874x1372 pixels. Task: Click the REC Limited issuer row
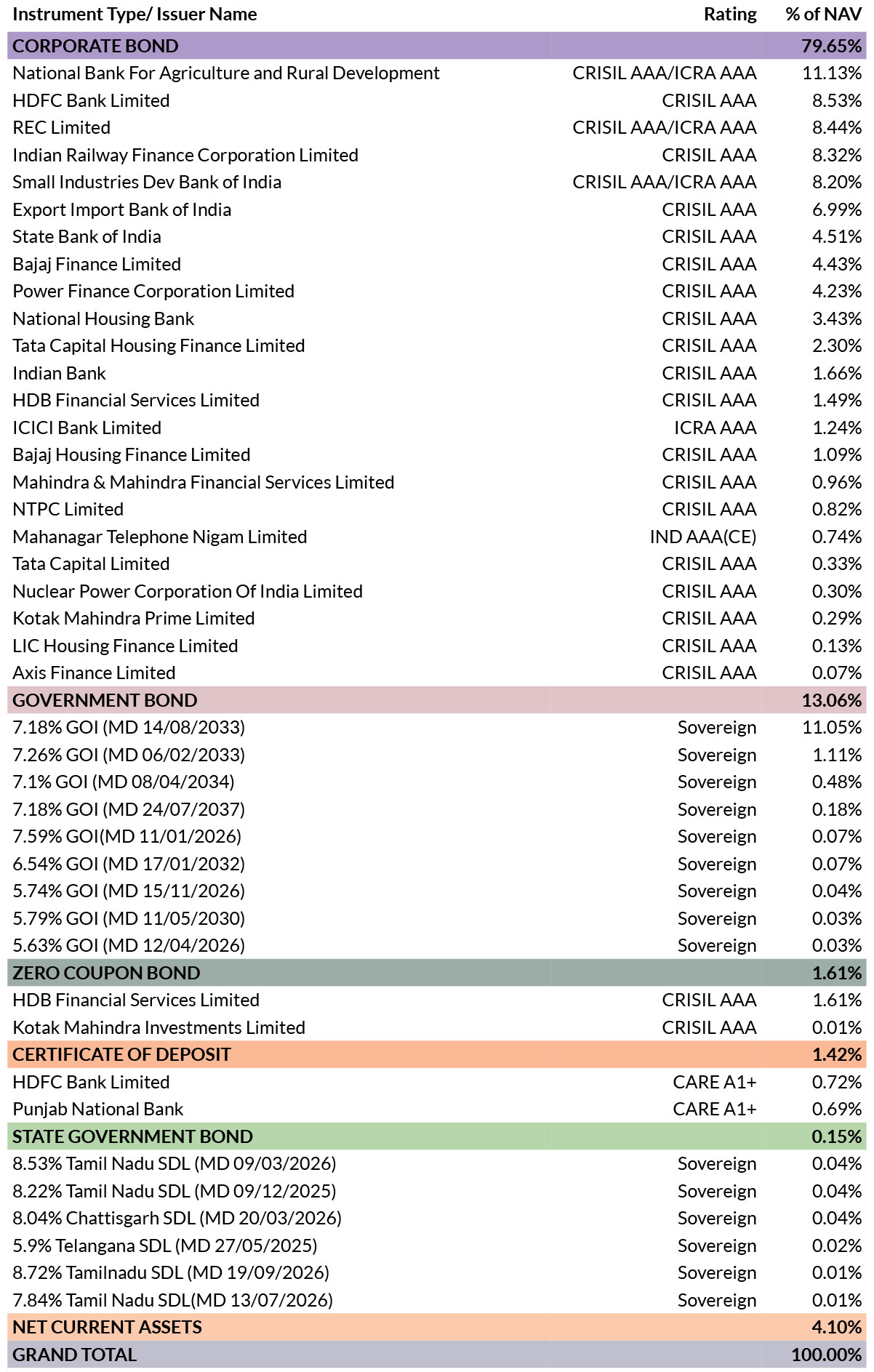pos(437,128)
